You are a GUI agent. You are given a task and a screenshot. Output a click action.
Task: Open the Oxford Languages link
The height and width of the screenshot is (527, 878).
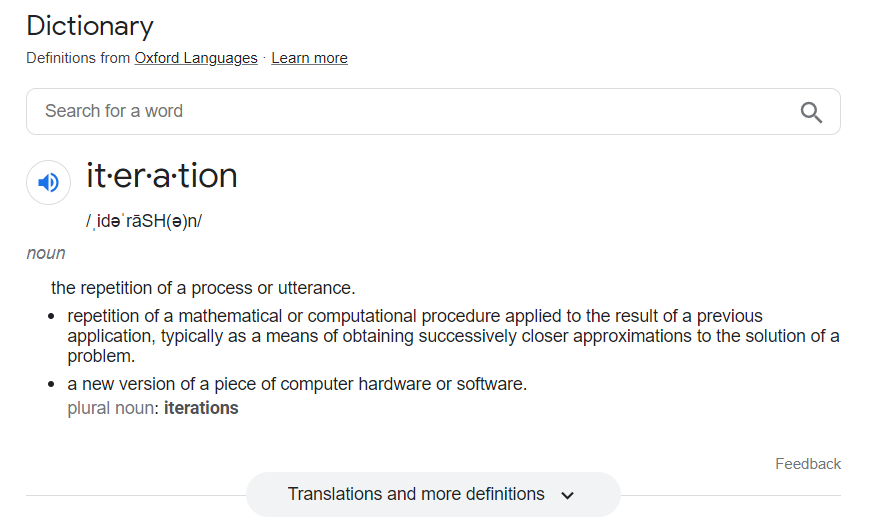(196, 58)
